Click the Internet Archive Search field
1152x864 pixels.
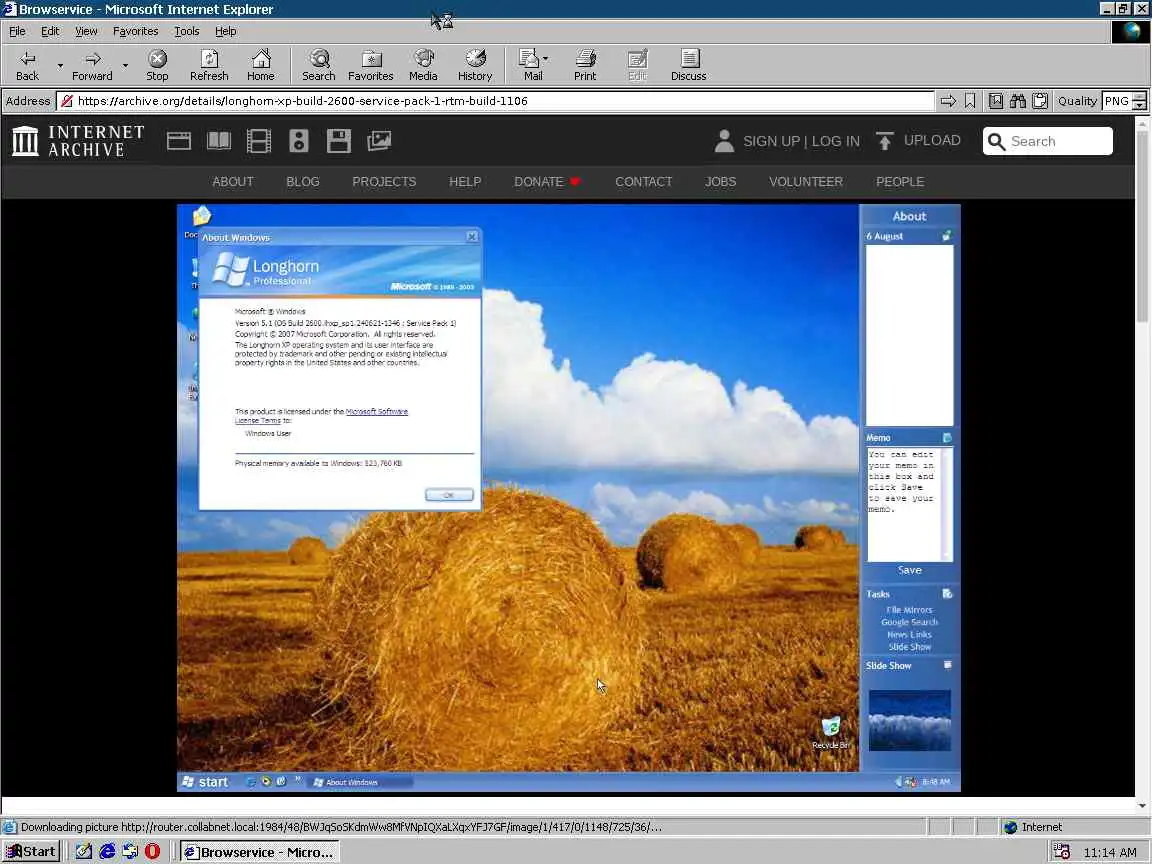point(1048,141)
